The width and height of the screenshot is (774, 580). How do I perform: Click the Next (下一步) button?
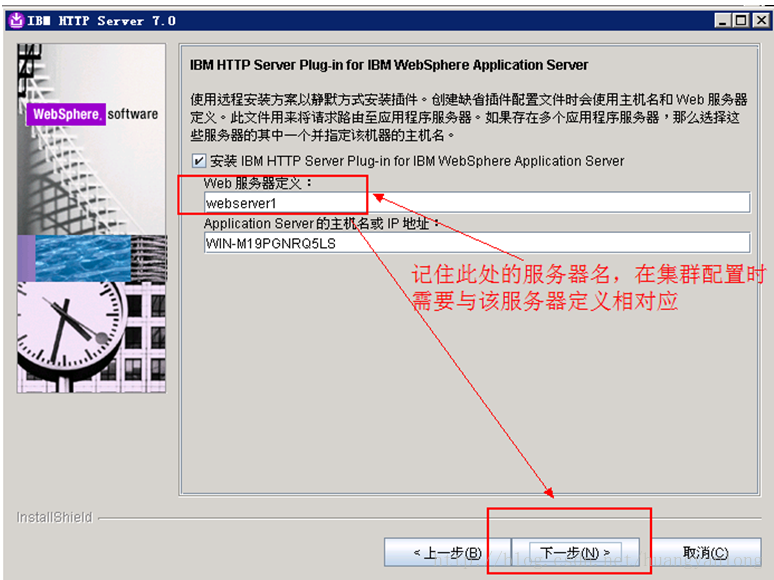click(576, 552)
